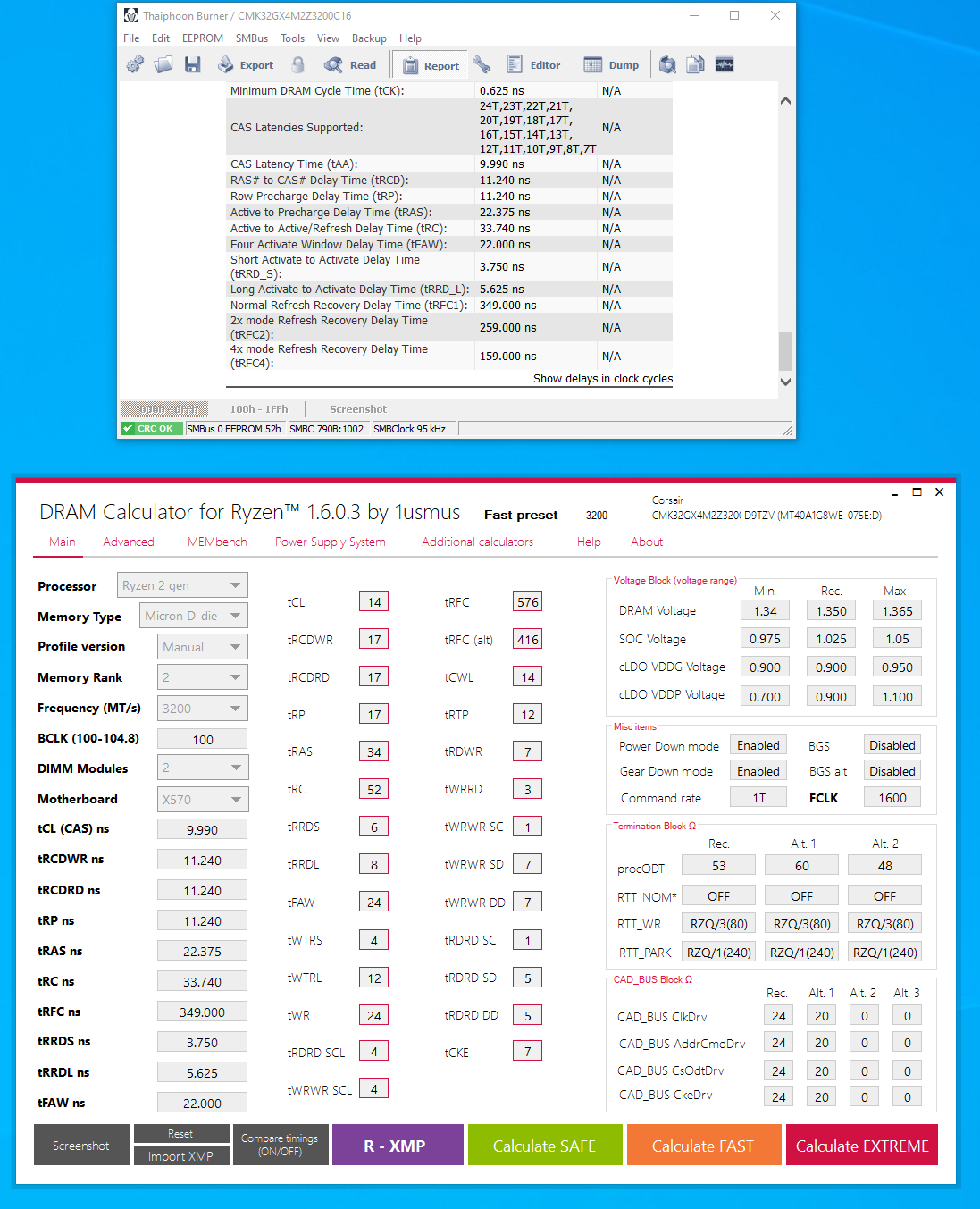The image size is (980, 1209).
Task: Click the CRC OK status indicator
Action: tap(150, 429)
